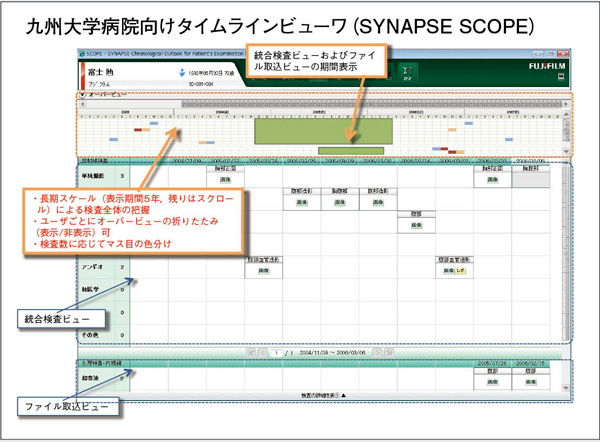Click the red marker in the overview's first year
This screenshot has height=442, width=600.
click(138, 130)
